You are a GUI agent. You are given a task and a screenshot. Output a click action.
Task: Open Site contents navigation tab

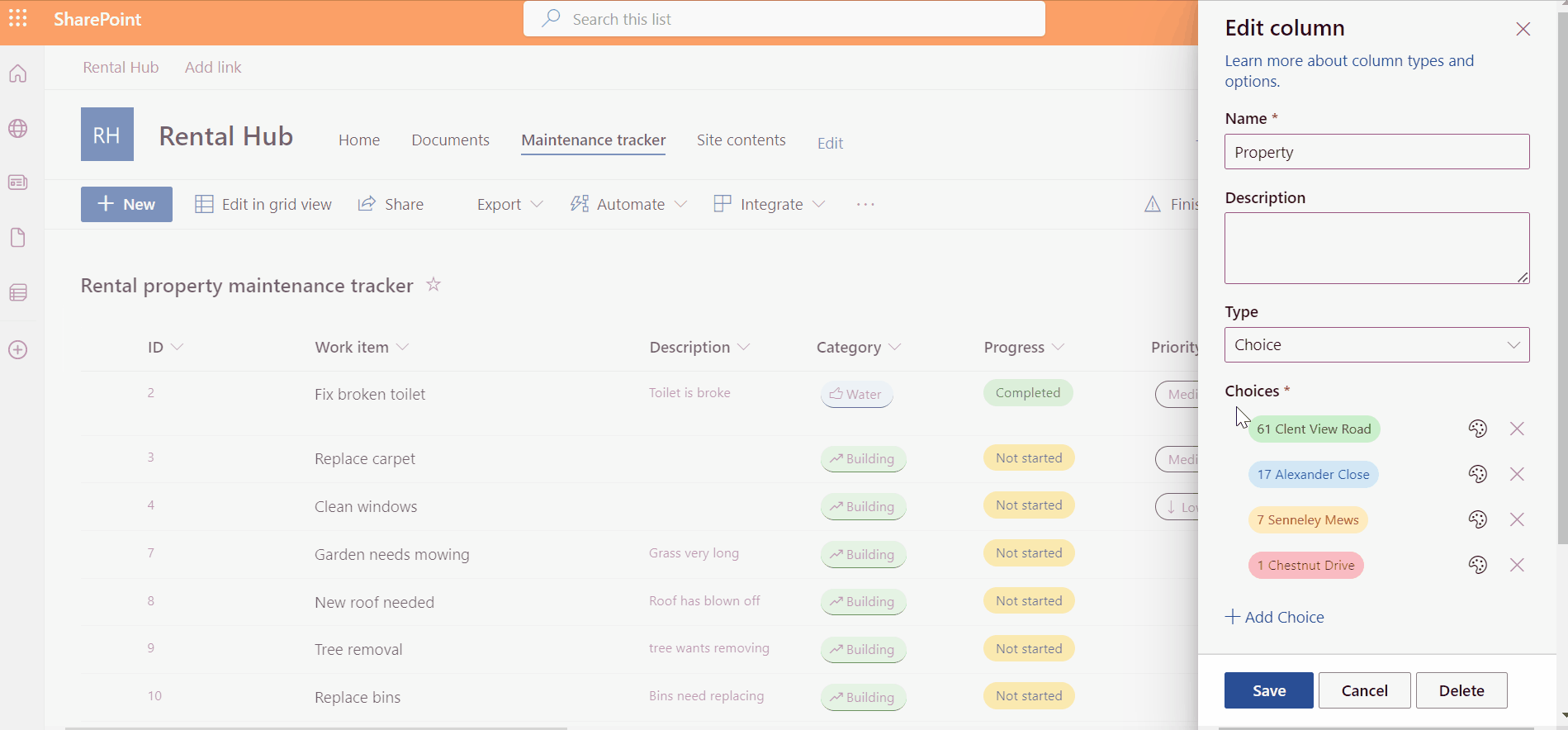click(x=741, y=140)
